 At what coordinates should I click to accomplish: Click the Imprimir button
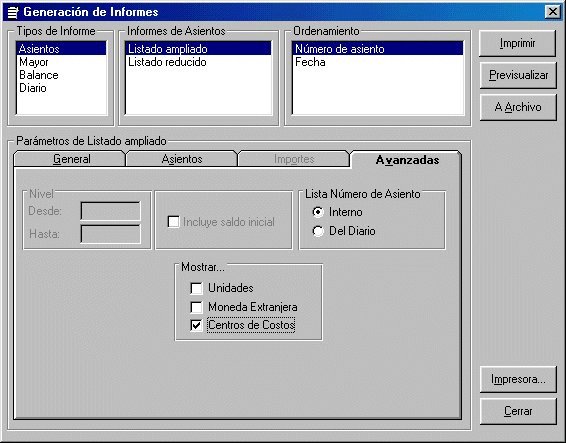tap(517, 43)
